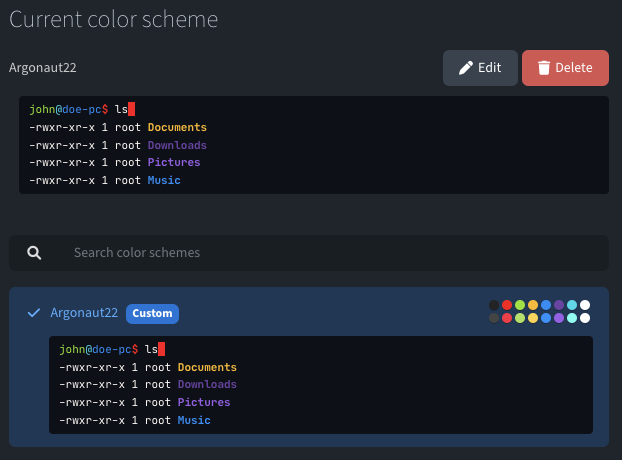Click the red swatch in top row

[x=507, y=305]
